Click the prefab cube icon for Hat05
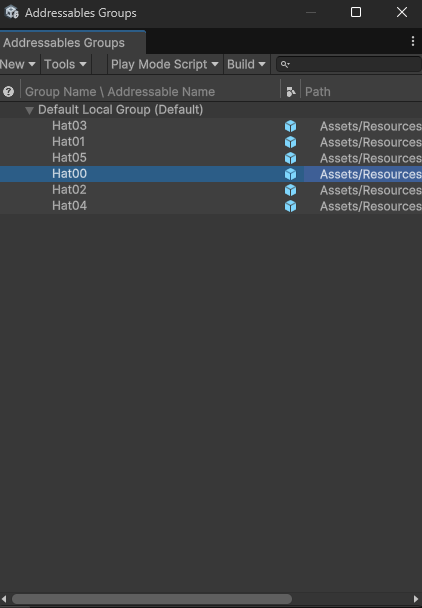This screenshot has width=422, height=608. coord(290,158)
